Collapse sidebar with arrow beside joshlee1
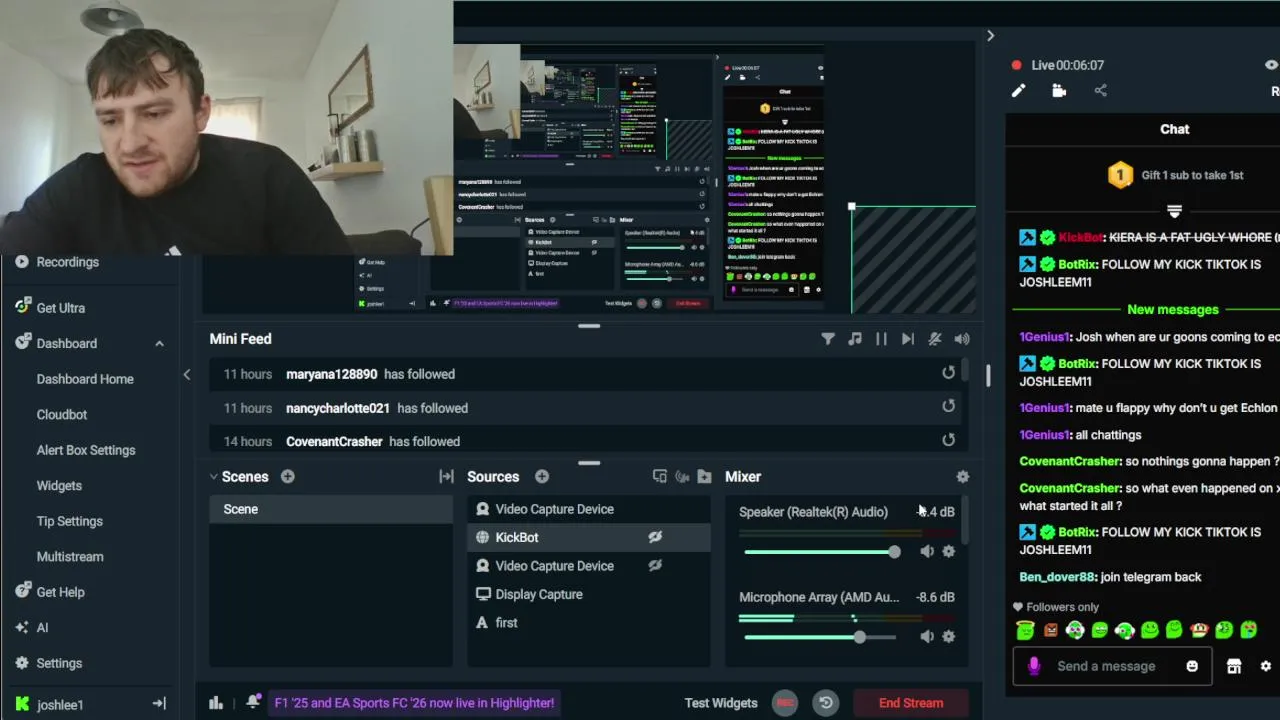Screen dimensions: 1280x720 coord(159,704)
